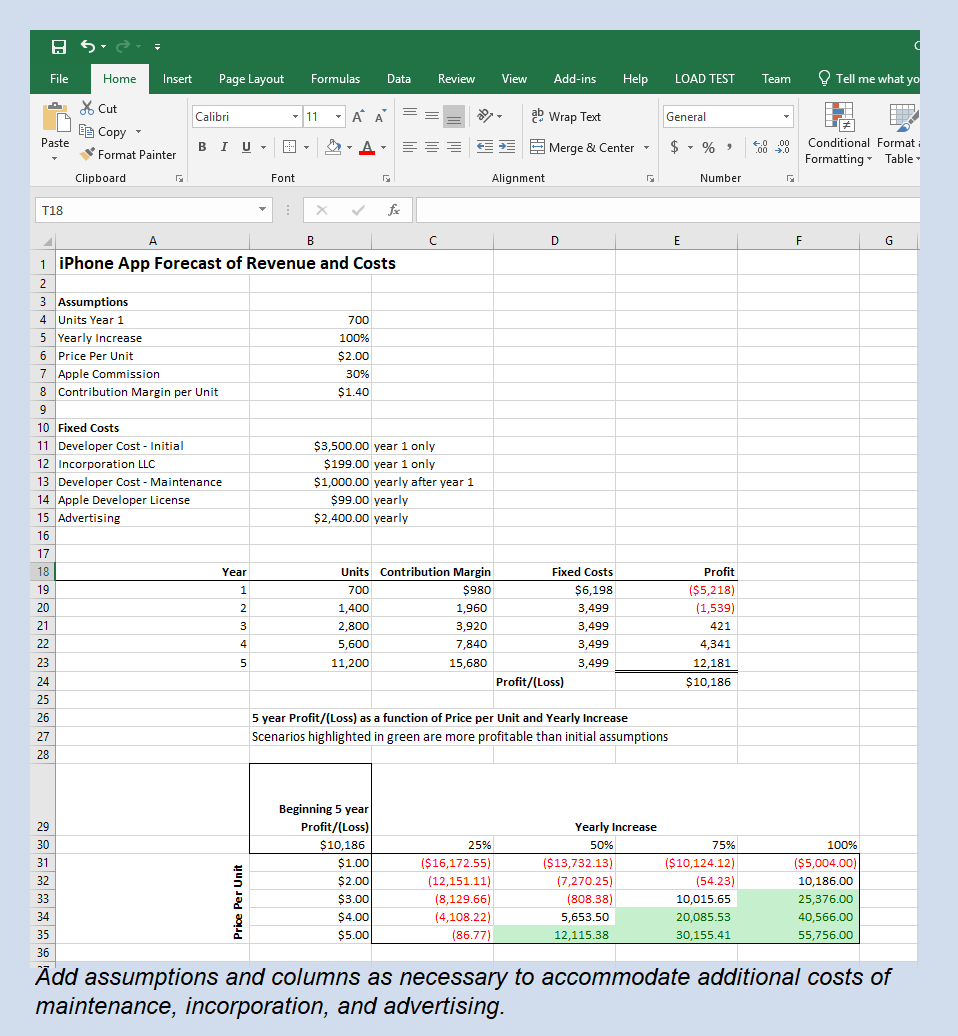Open the Data ribbon tab

pyautogui.click(x=398, y=78)
